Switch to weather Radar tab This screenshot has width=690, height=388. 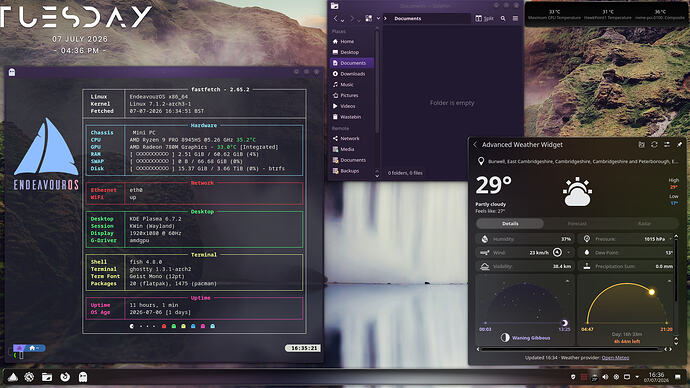tap(644, 223)
